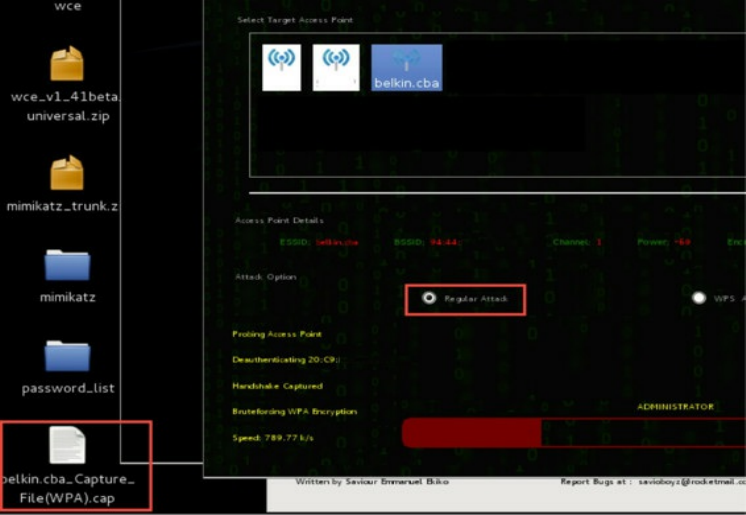The width and height of the screenshot is (746, 515).
Task: Open the wce_v1_41beta universal.zip archive icon
Action: pyautogui.click(x=67, y=64)
